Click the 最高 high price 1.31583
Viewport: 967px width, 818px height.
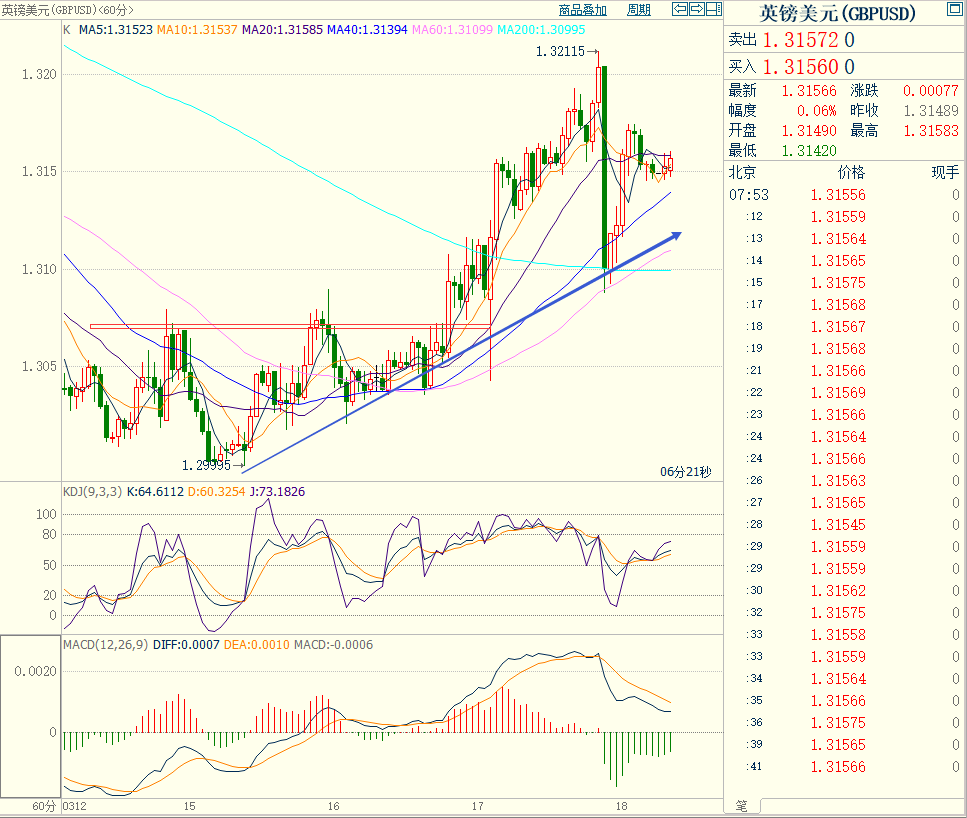[x=931, y=131]
